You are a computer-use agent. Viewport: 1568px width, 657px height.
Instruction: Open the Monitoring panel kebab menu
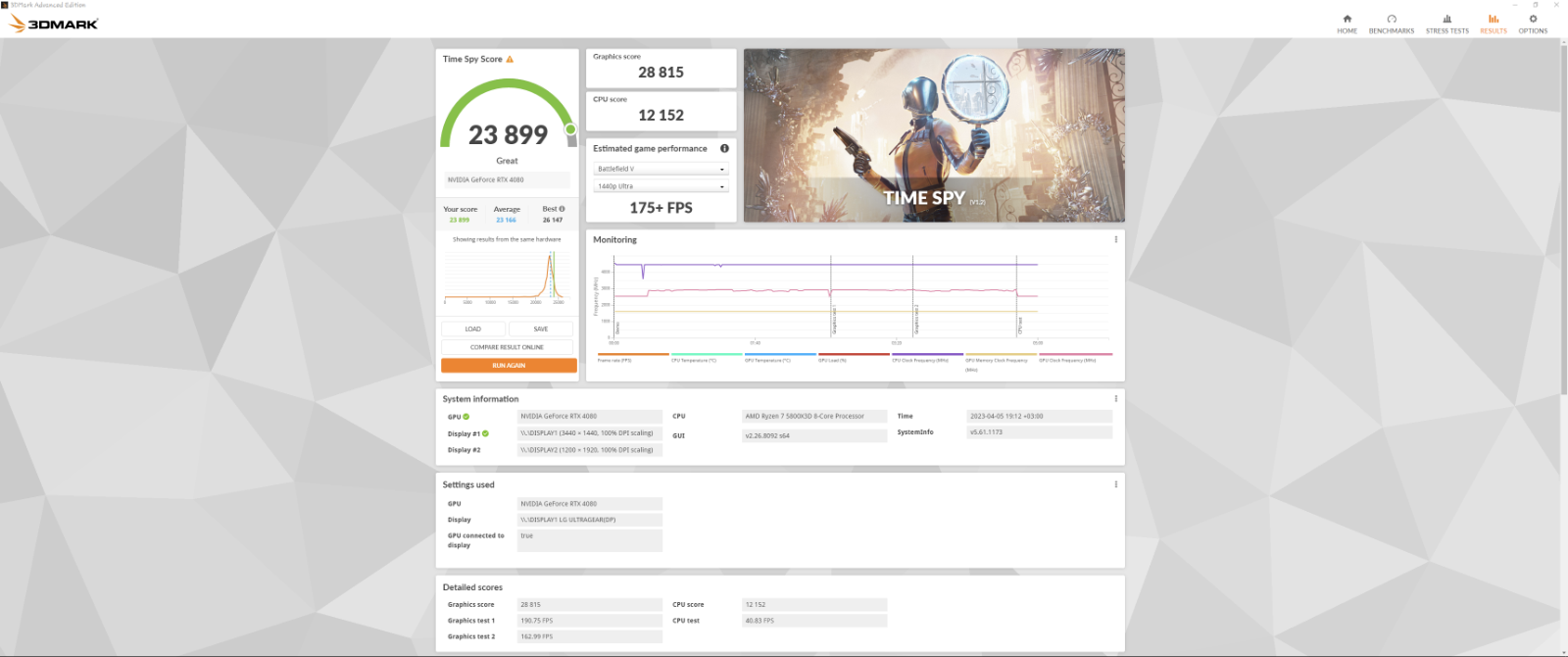click(x=1115, y=239)
